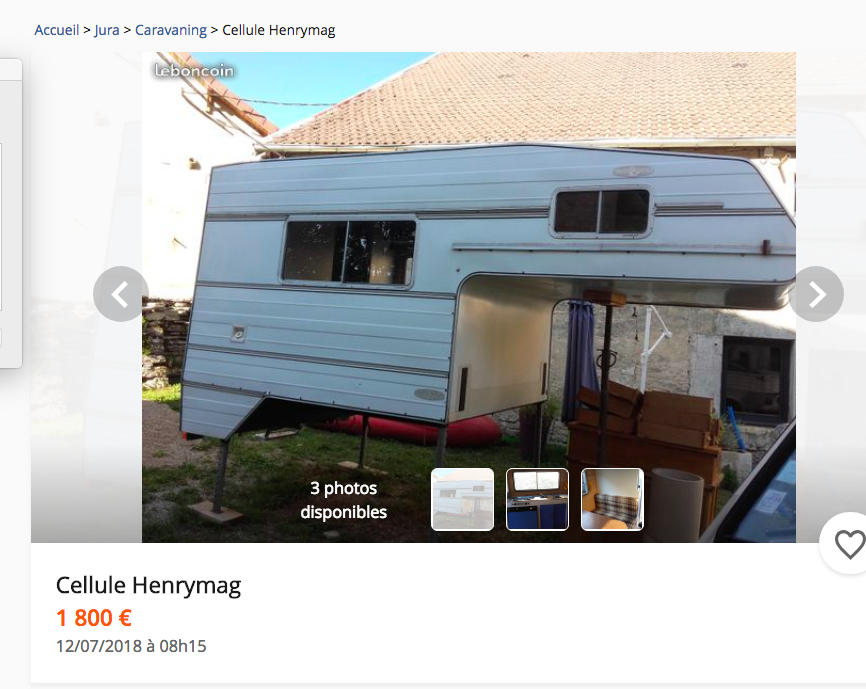
Task: Go to previous photo with left arrow
Action: coord(120,294)
